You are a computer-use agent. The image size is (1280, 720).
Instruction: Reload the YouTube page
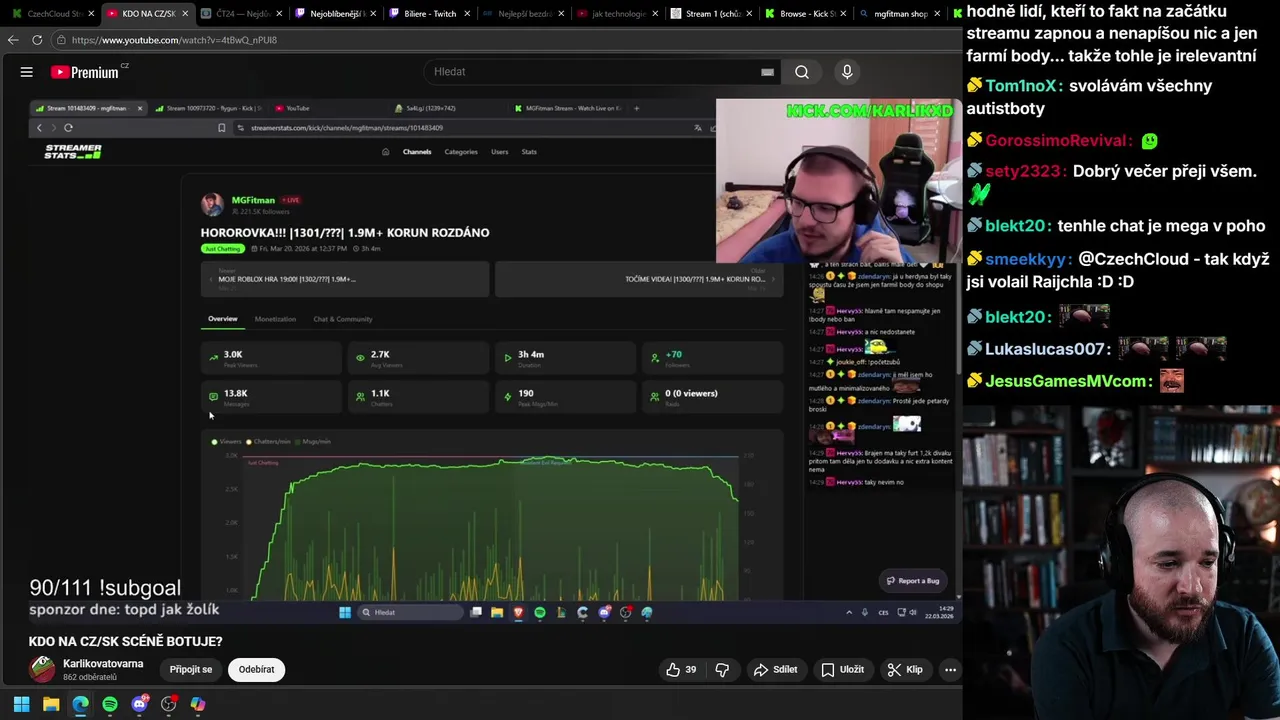point(37,40)
